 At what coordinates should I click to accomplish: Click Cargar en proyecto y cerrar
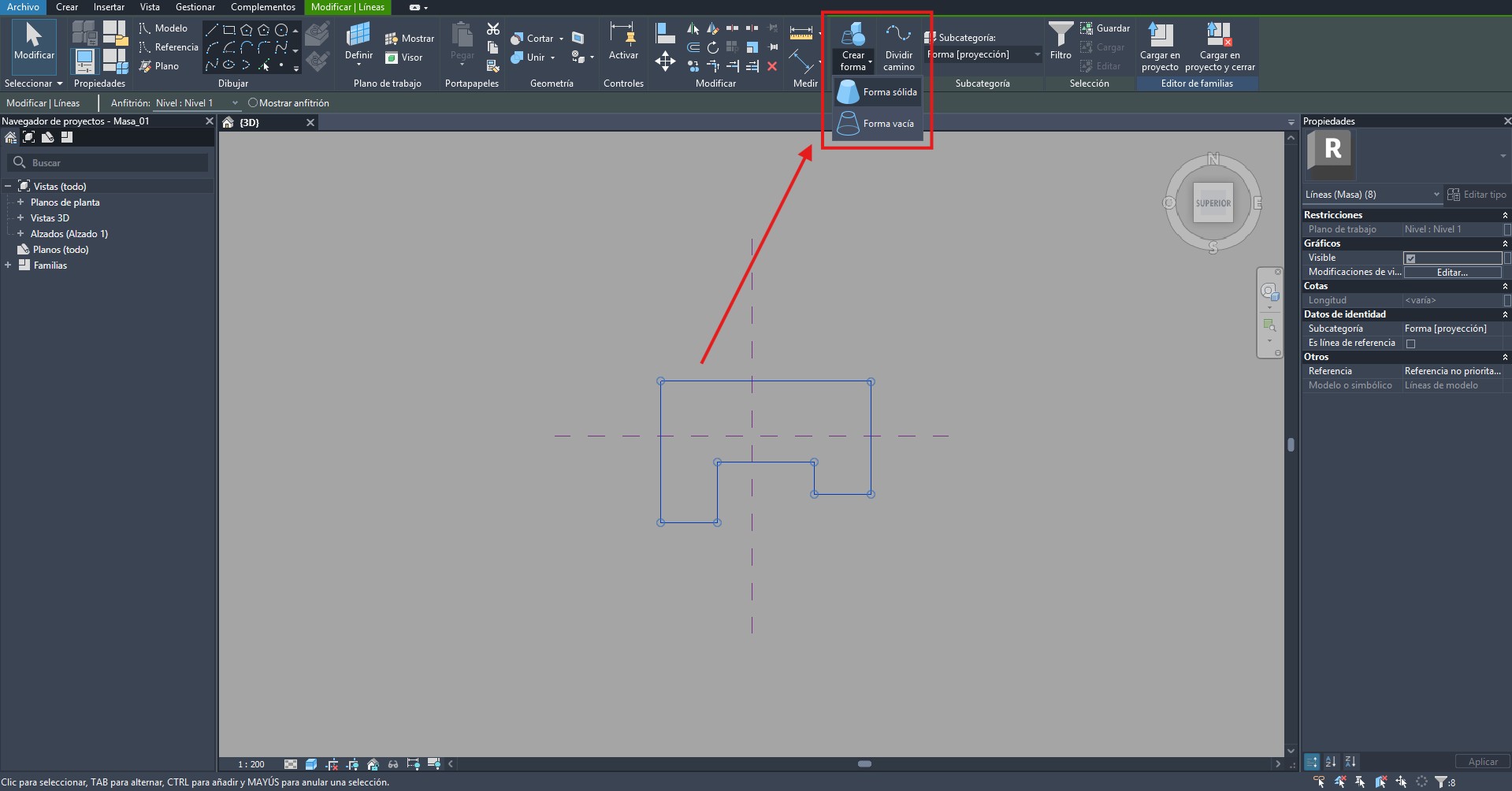(x=1219, y=46)
